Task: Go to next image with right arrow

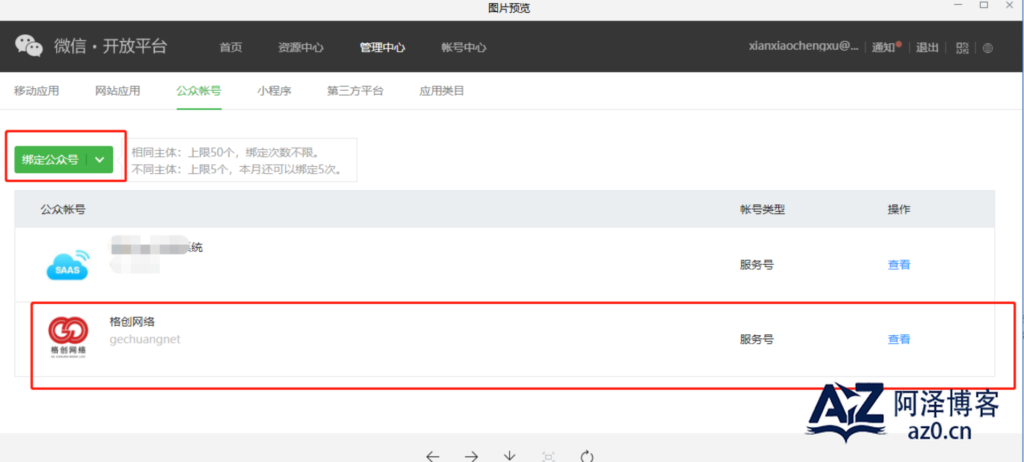Action: pyautogui.click(x=471, y=455)
